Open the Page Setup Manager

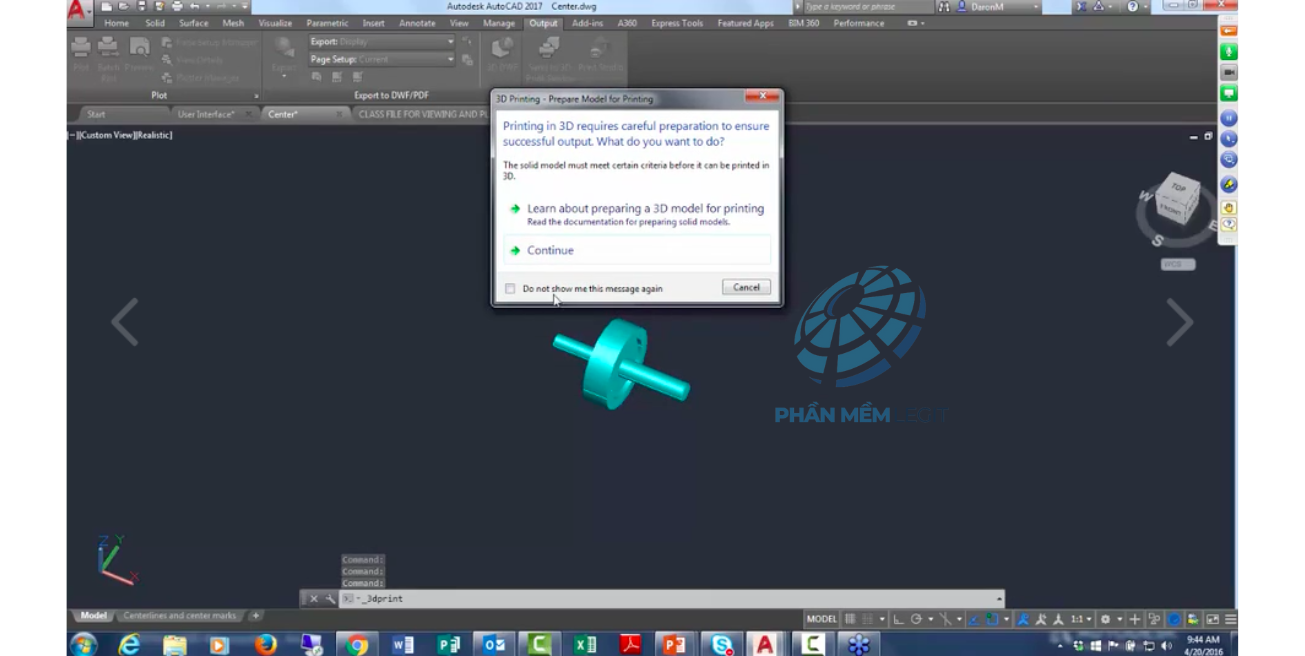[209, 42]
